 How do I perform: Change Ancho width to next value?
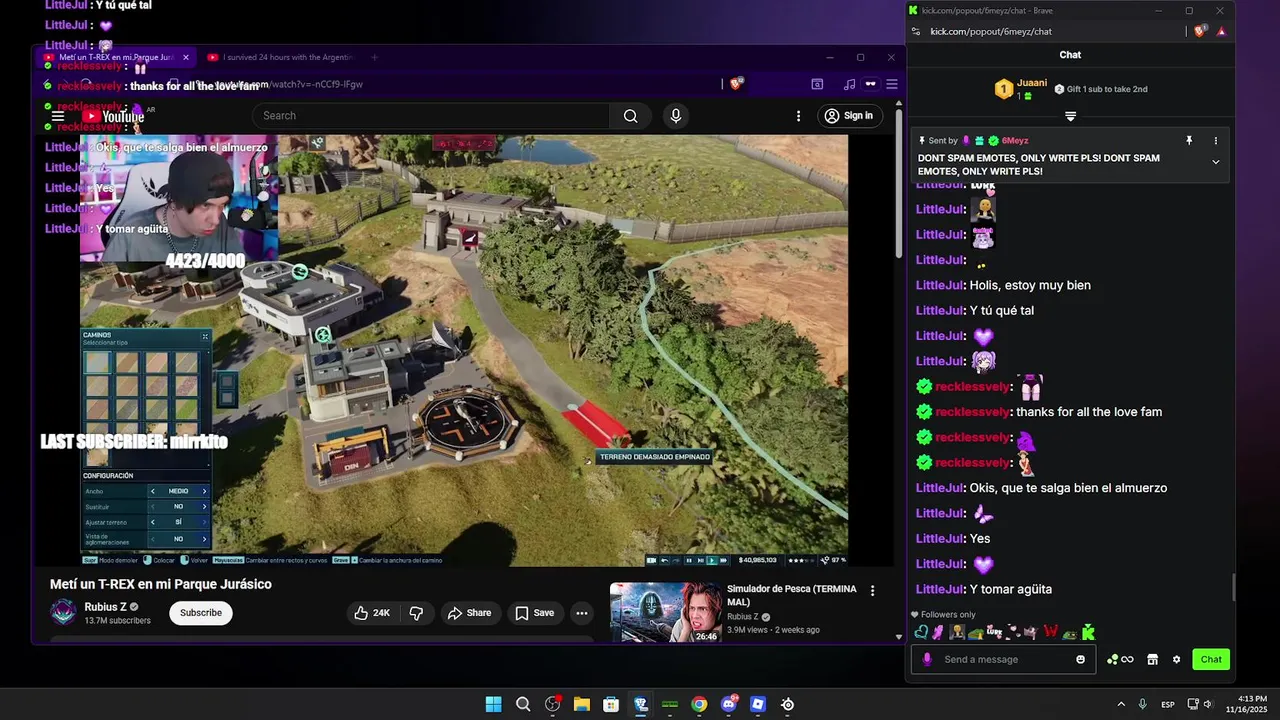204,491
